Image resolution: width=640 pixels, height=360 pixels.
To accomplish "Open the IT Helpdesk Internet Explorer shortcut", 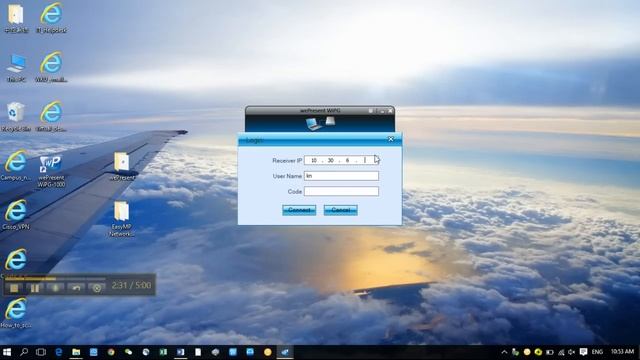I will pos(51,18).
